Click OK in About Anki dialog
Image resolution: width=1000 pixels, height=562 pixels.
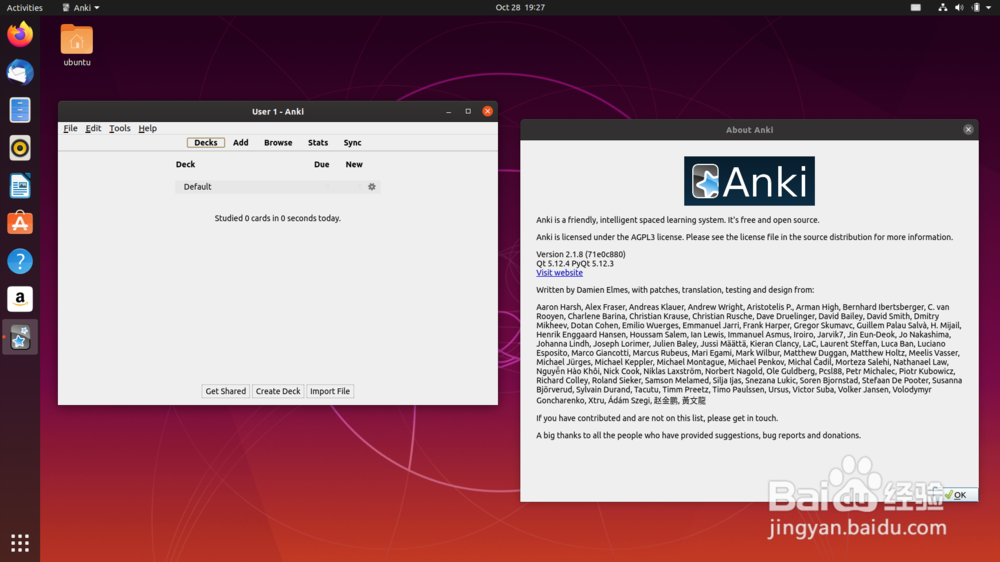tap(956, 495)
